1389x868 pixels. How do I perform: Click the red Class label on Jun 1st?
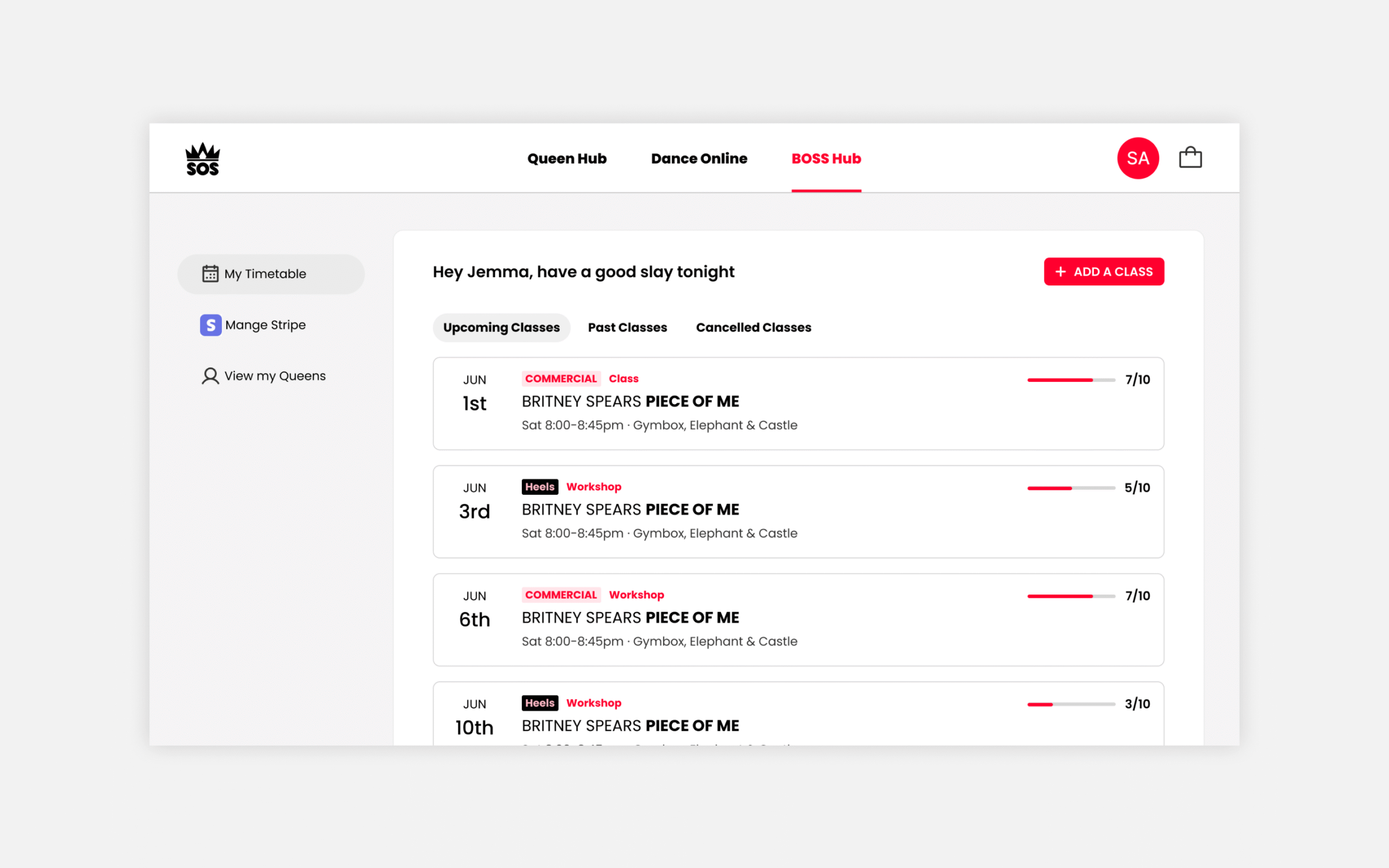tap(623, 379)
